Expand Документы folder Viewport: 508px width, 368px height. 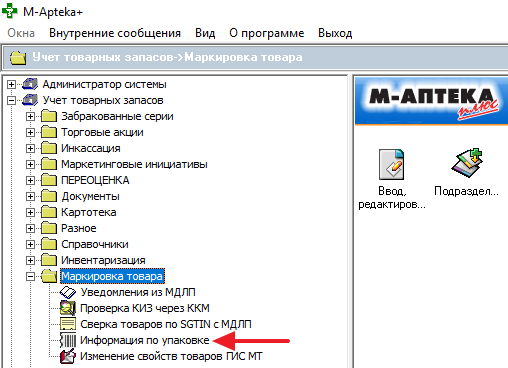(30, 196)
